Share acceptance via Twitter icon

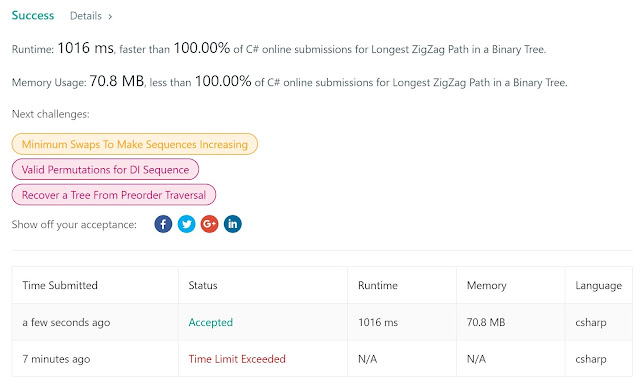point(186,224)
